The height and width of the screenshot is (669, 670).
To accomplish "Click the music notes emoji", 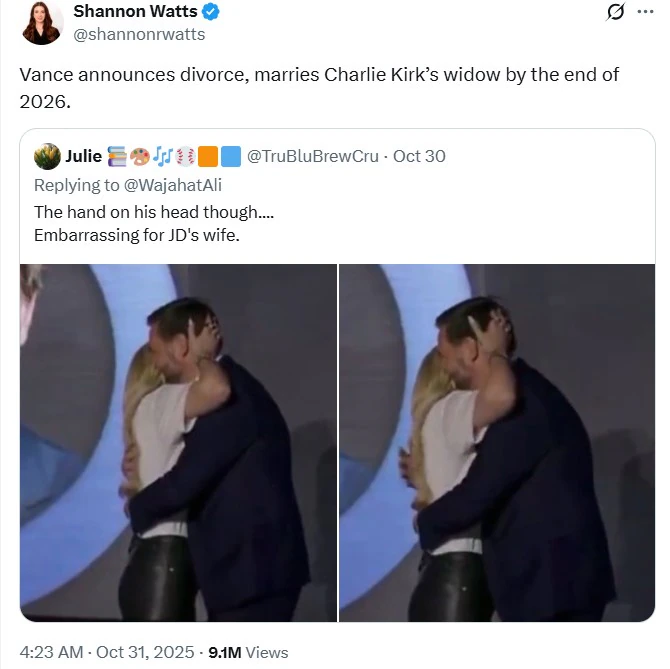I will tap(163, 157).
